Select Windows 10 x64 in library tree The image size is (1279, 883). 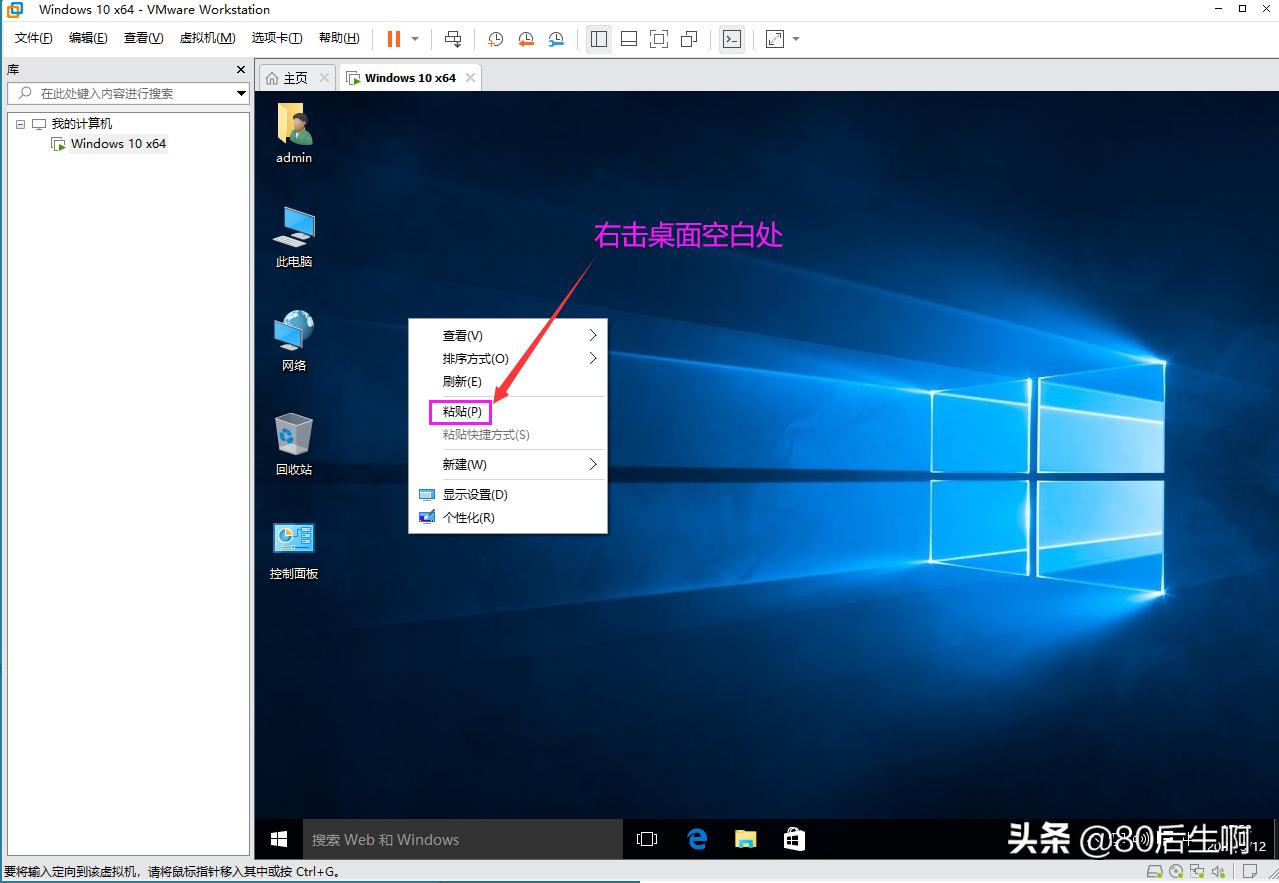118,144
